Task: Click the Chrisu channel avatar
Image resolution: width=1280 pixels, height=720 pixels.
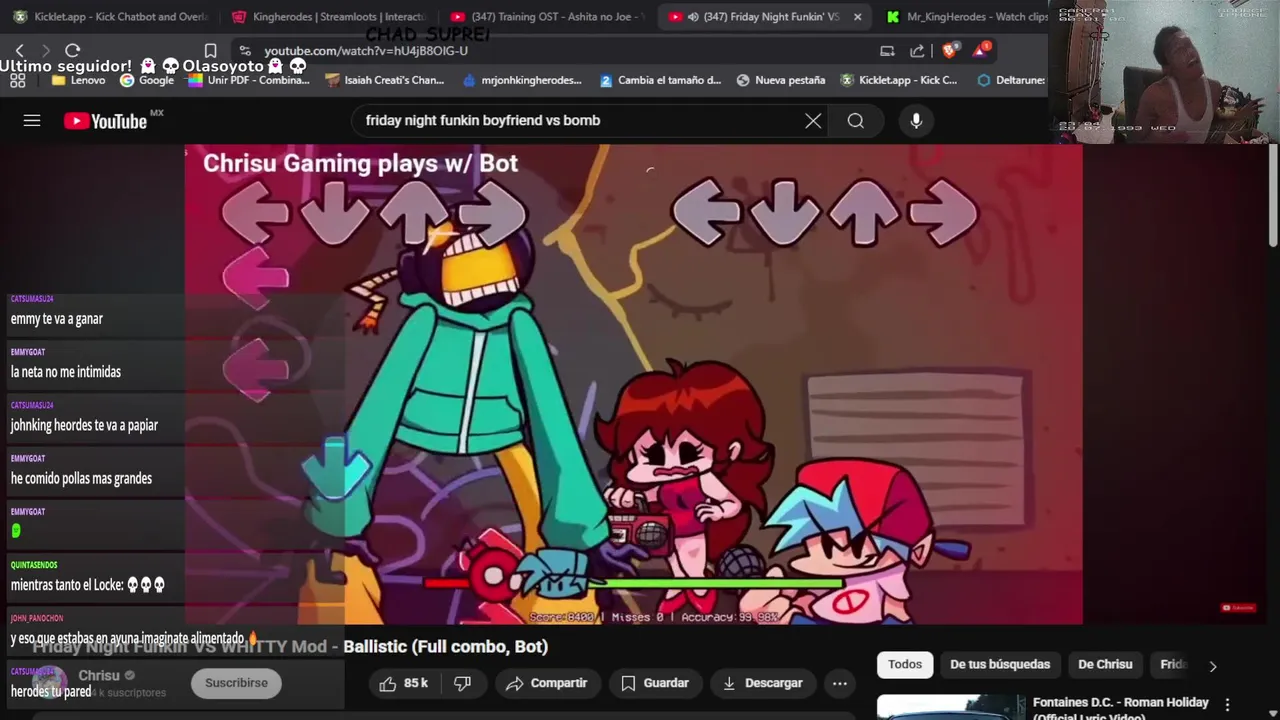Action: [50, 682]
